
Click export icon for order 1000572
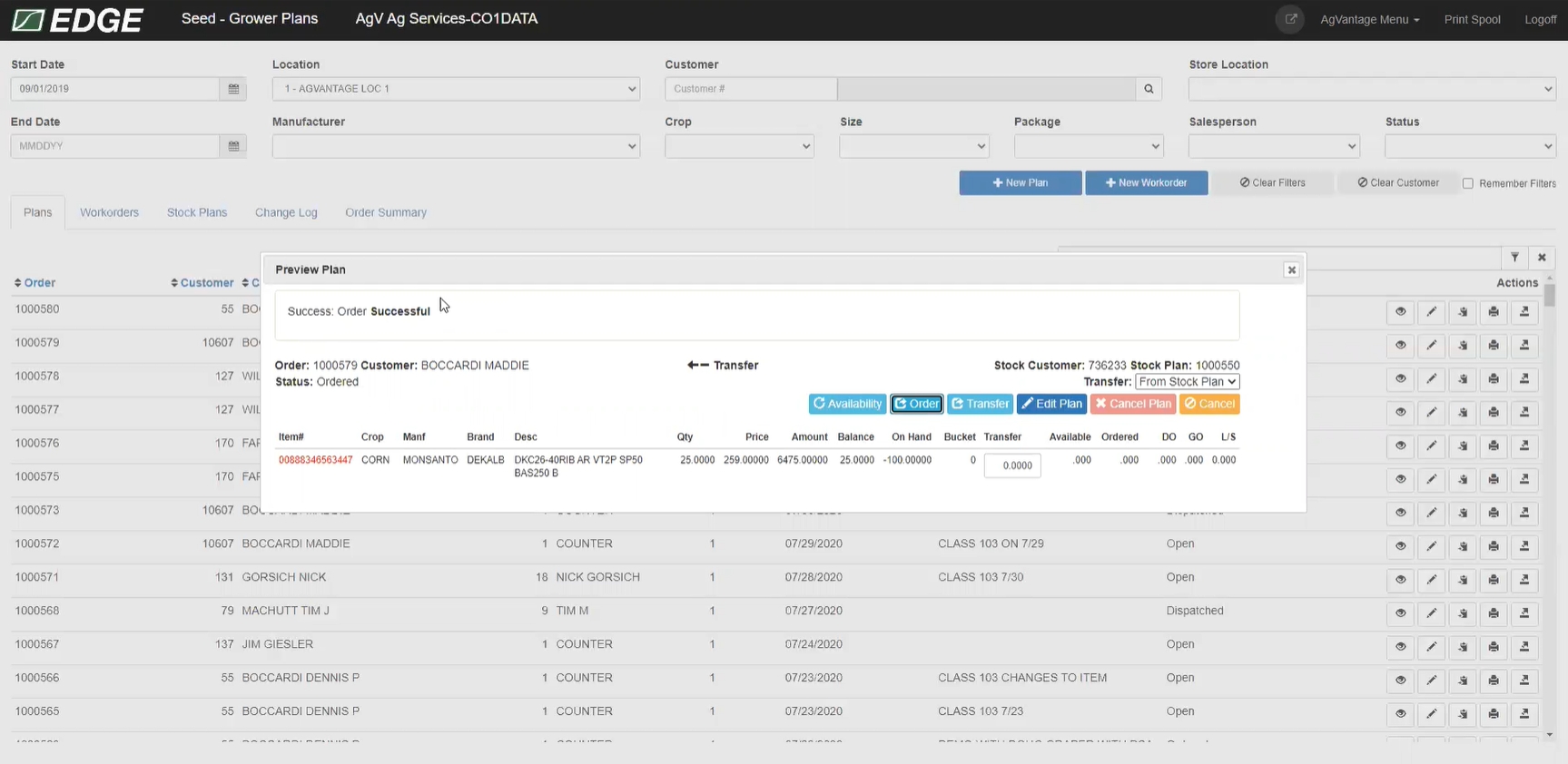click(x=1524, y=546)
